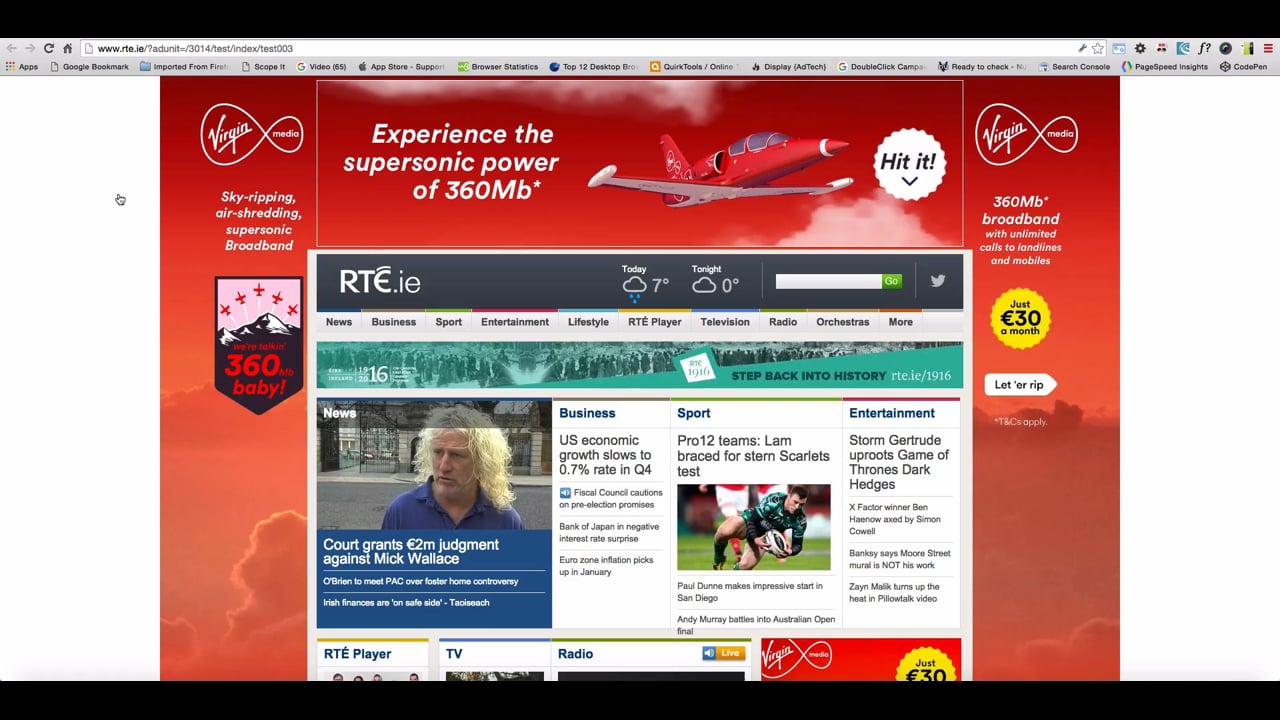Image resolution: width=1280 pixels, height=720 pixels.
Task: Click the Hit it! button on banner
Action: [x=909, y=164]
